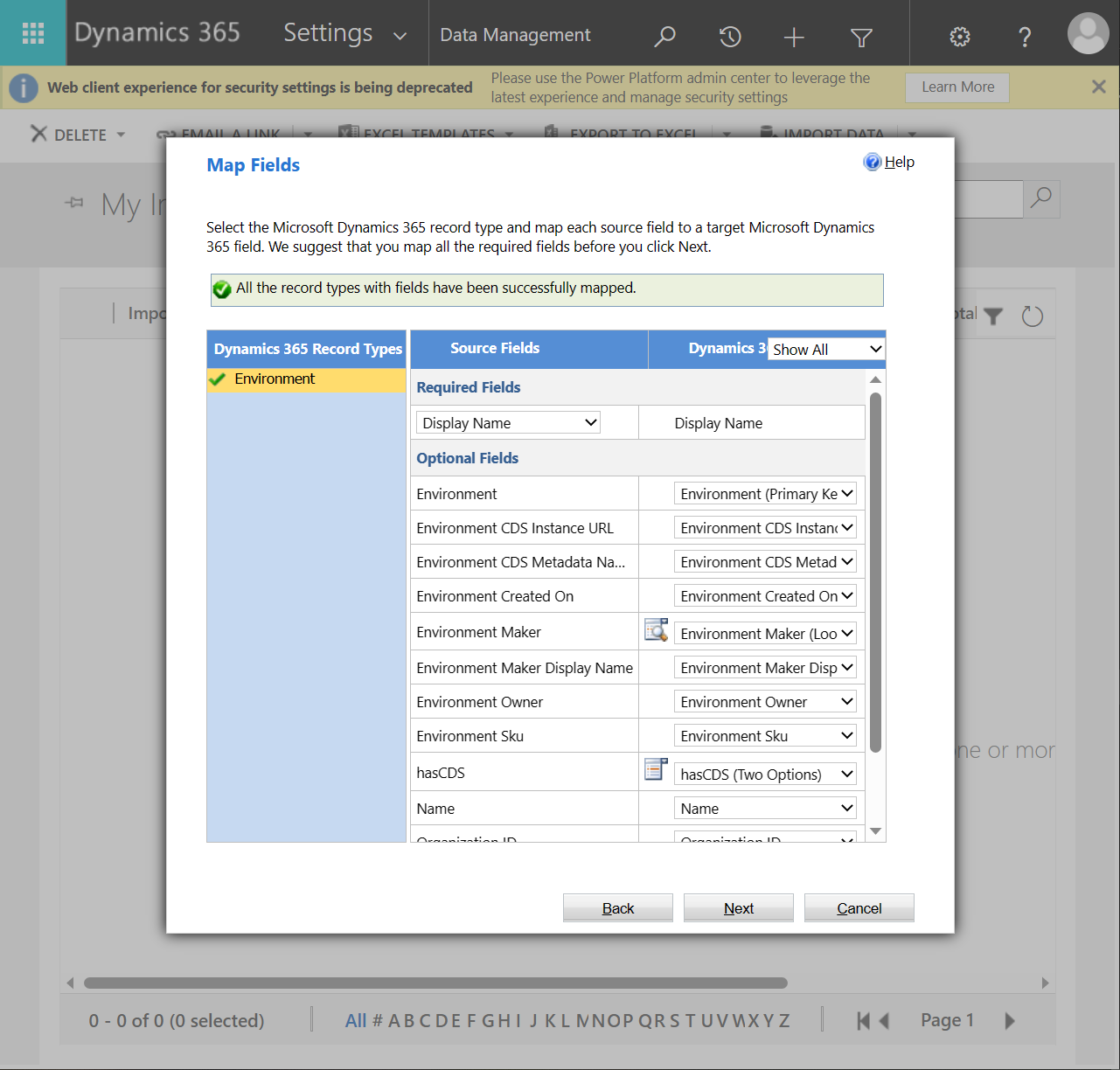The image size is (1120, 1070).
Task: Refresh the grid with the refresh icon
Action: (1032, 316)
